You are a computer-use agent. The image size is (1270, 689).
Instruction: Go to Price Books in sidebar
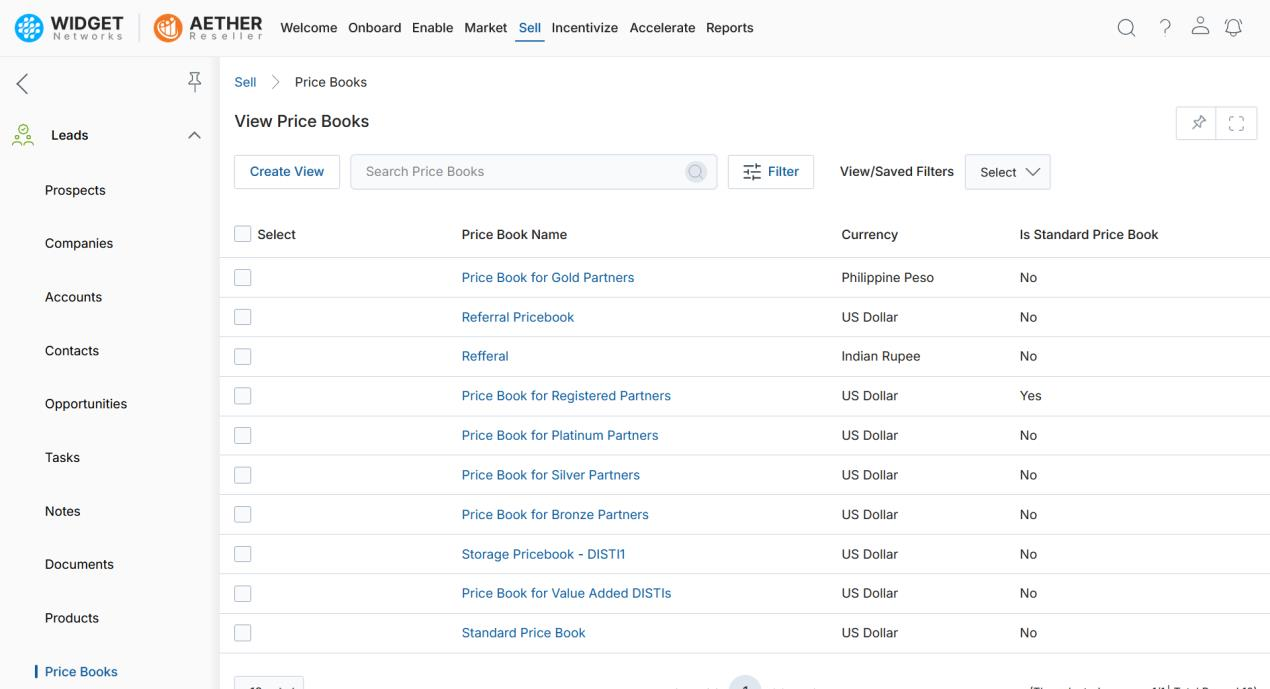81,672
